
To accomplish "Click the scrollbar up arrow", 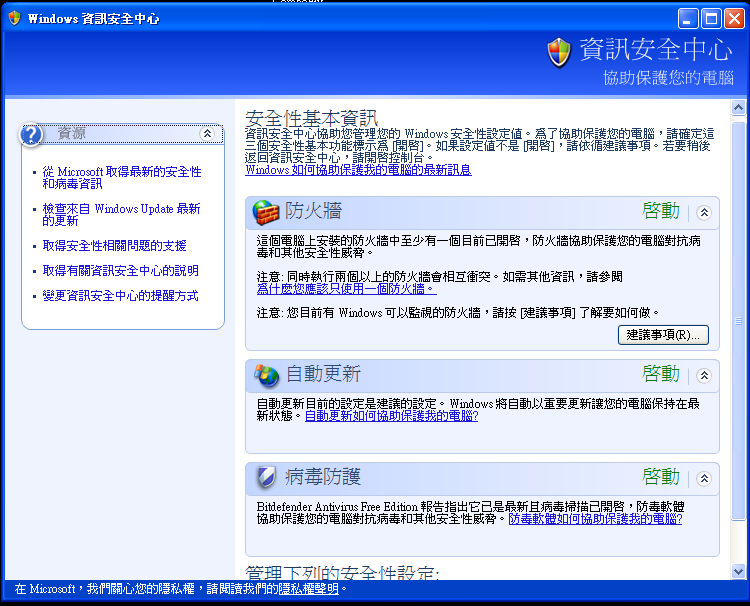I will coord(738,108).
